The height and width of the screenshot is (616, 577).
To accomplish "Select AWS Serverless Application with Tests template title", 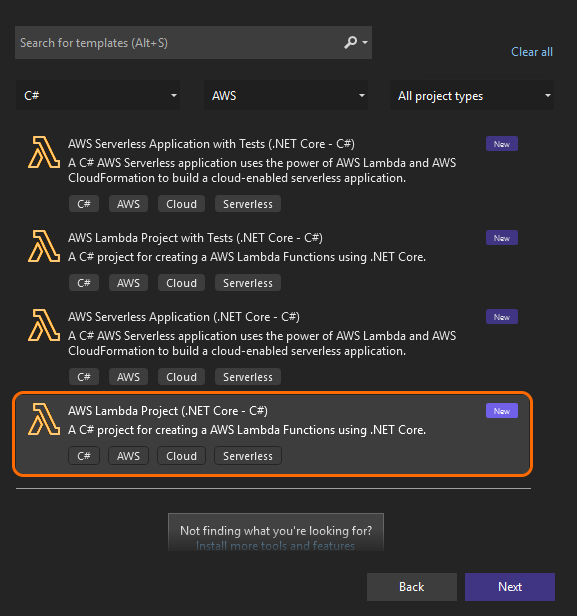I will pos(211,144).
